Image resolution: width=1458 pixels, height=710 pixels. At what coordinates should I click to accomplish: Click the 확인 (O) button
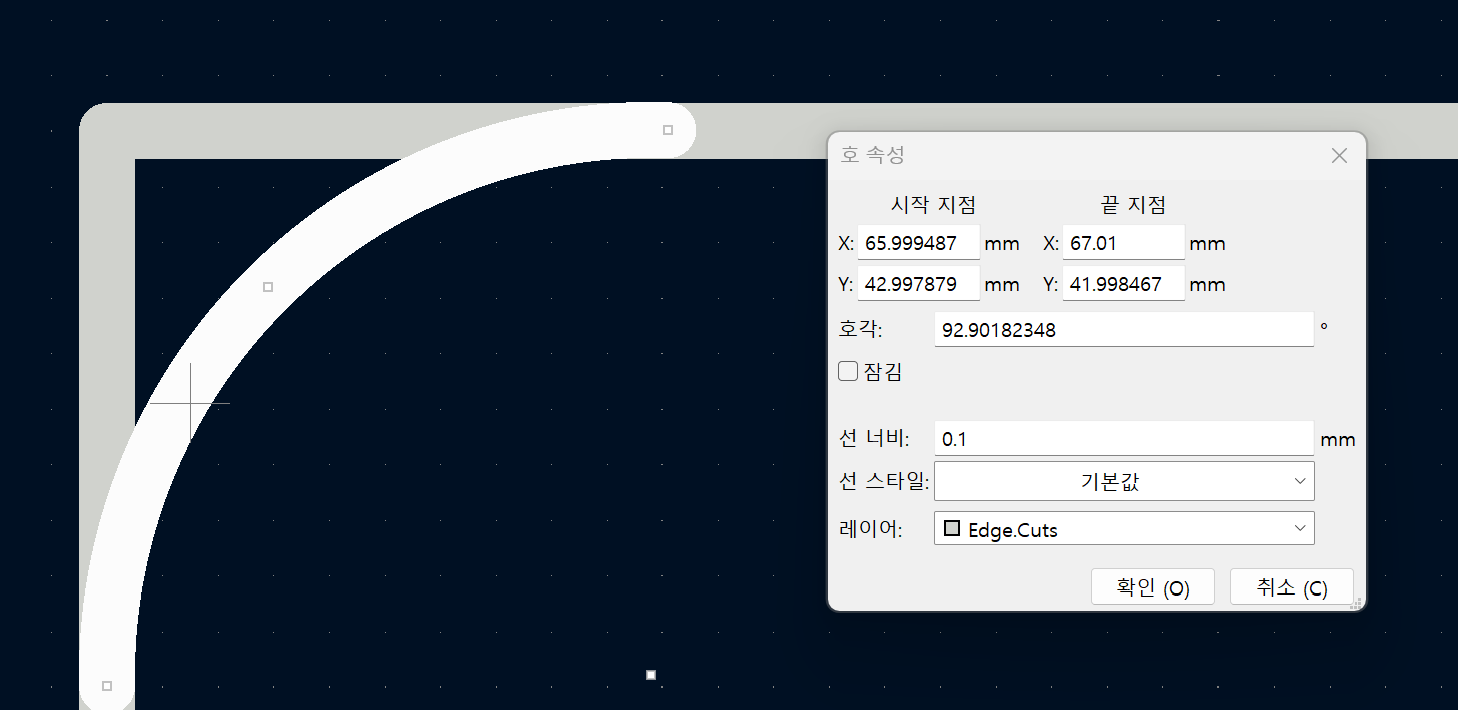click(1153, 588)
